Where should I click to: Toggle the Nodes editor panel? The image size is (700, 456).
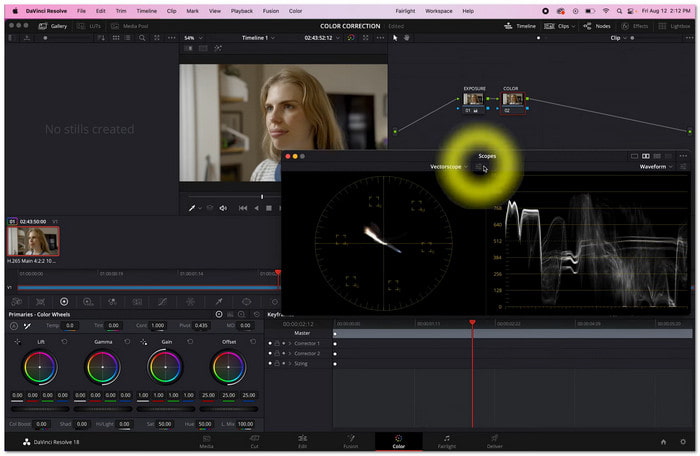coord(597,26)
